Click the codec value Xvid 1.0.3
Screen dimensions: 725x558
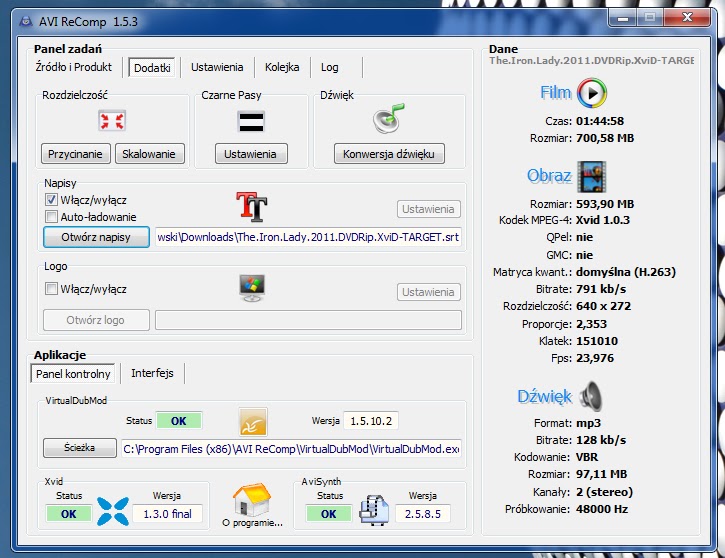click(x=603, y=220)
